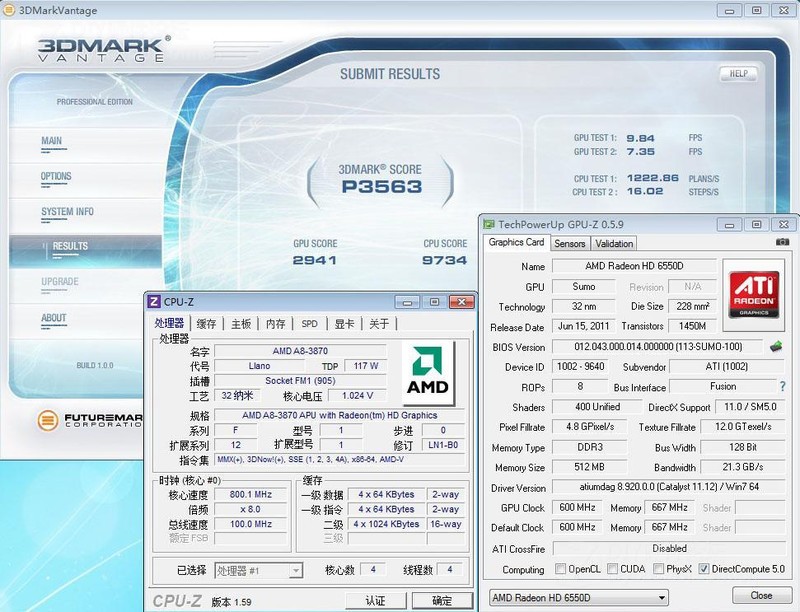The image size is (800, 612).
Task: Click the ATI Radeon logo in GPU-Z
Action: tap(754, 295)
